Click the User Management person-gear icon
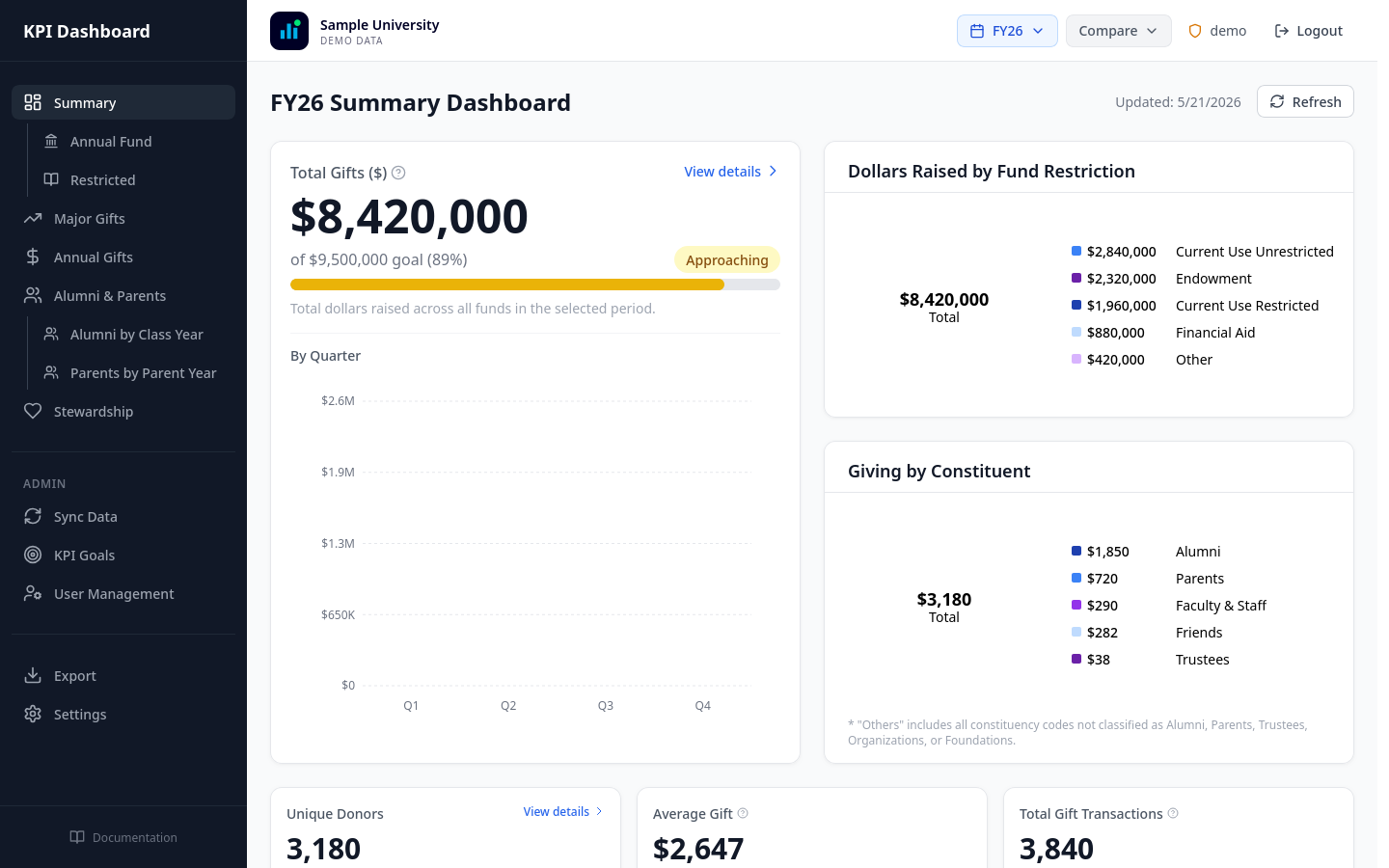Screen dimensions: 1389x868 [33, 593]
